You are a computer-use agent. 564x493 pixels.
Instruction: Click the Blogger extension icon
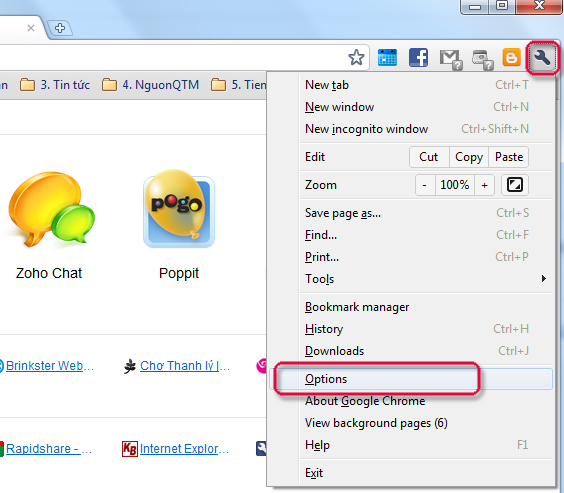coord(511,57)
